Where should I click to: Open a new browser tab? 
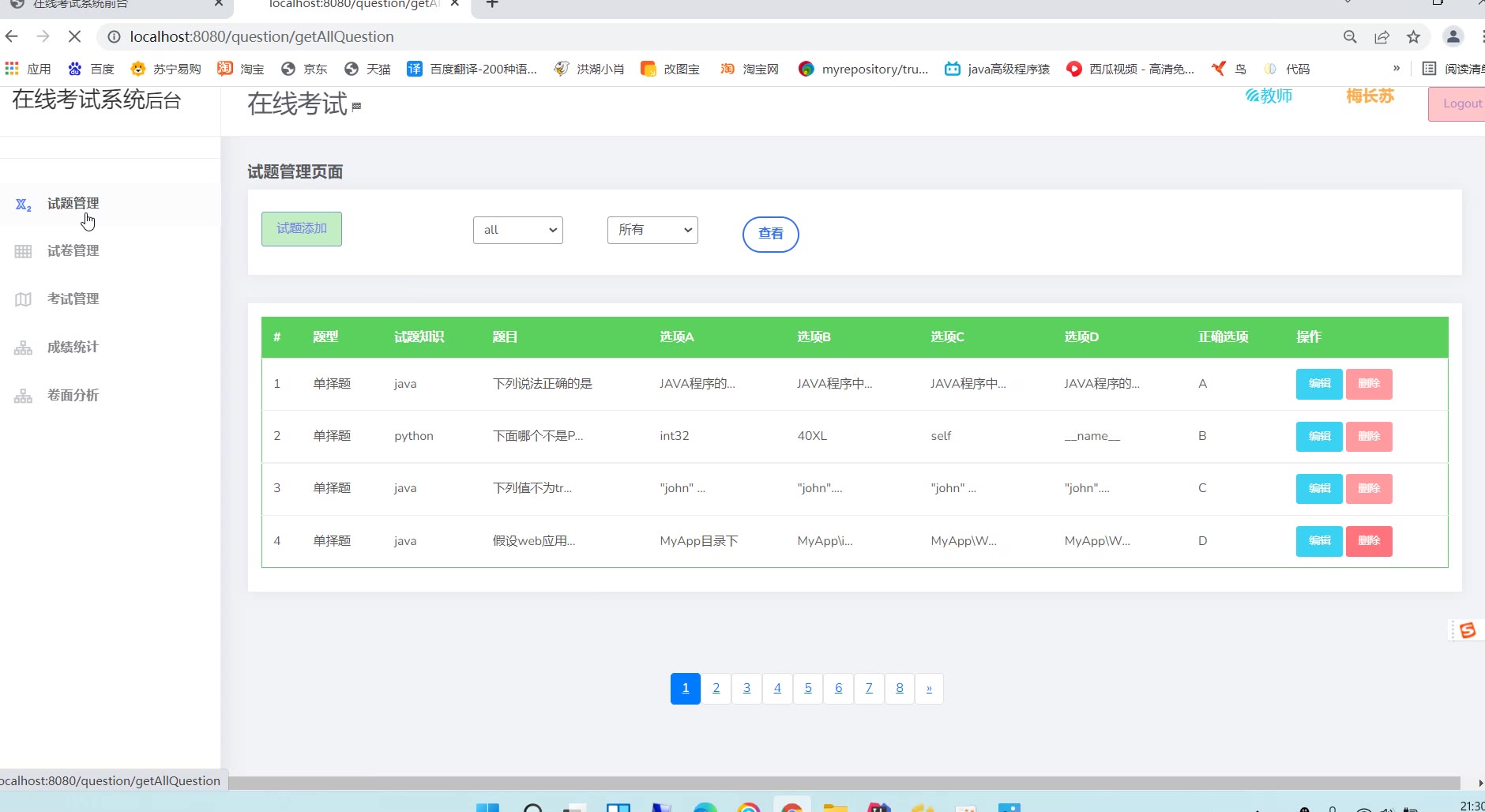492,3
